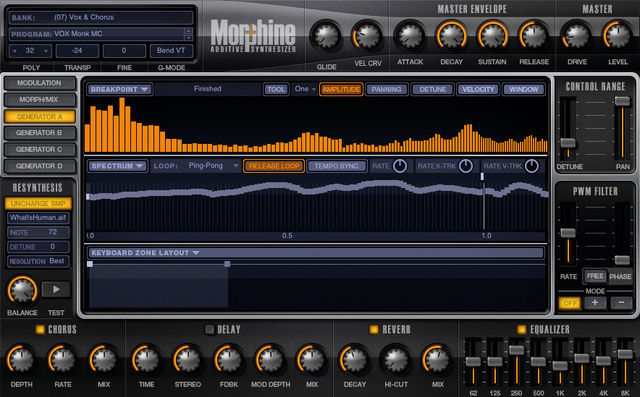Click the Control Range Detune slider
The height and width of the screenshot is (397, 640).
pos(568,143)
